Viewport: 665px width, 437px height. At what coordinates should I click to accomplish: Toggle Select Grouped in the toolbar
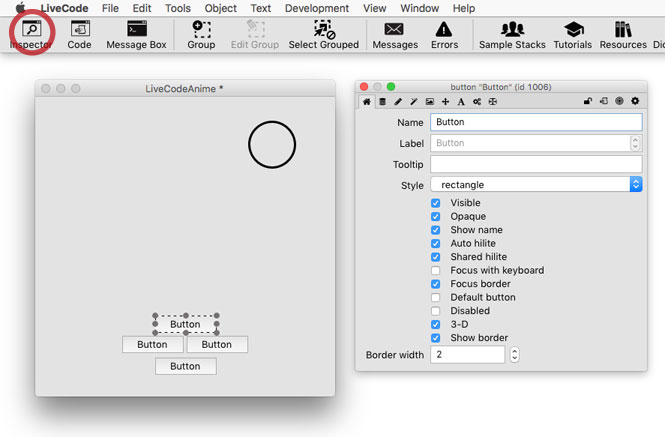[x=324, y=34]
